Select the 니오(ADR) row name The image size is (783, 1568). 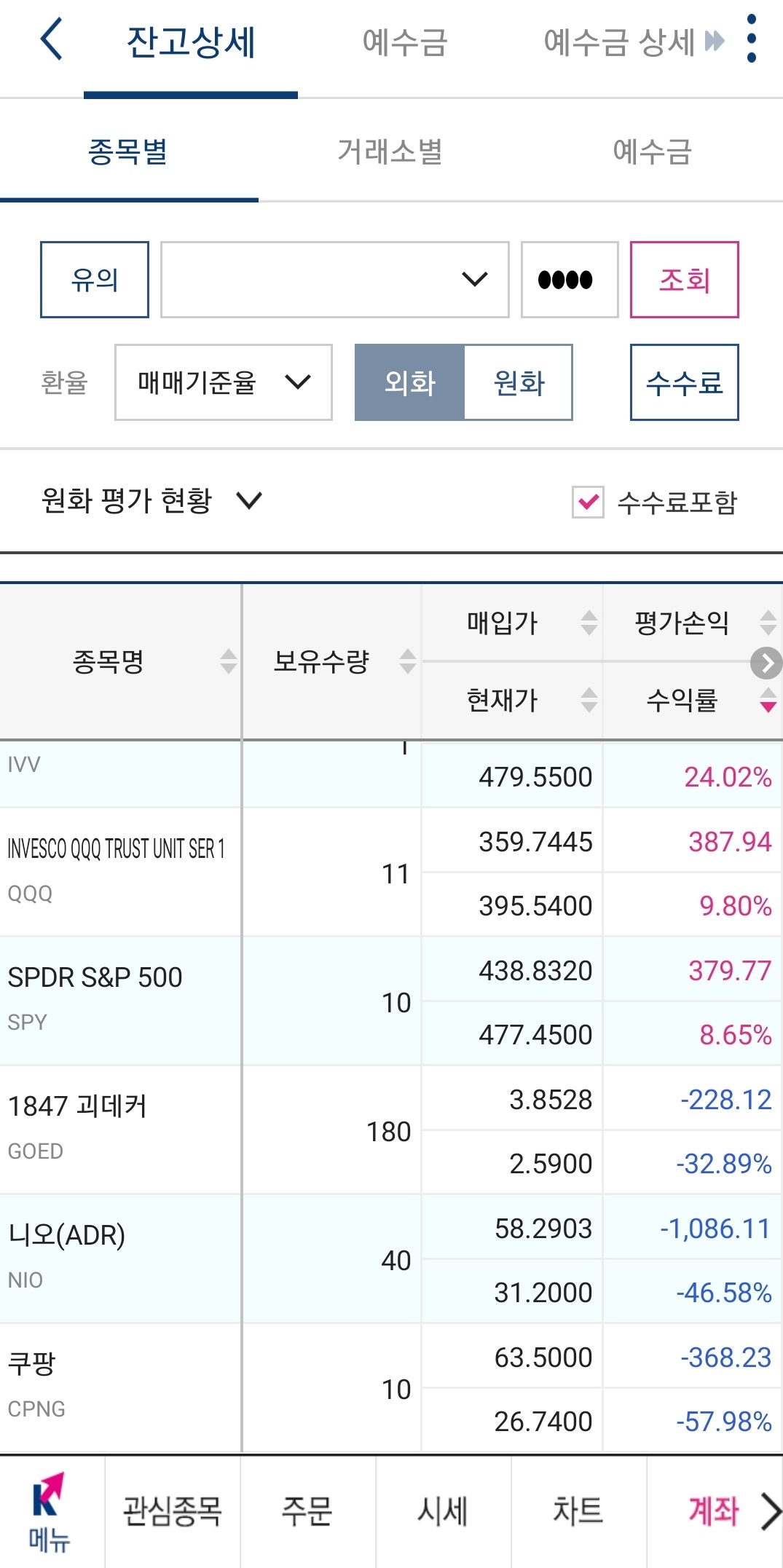point(66,1235)
